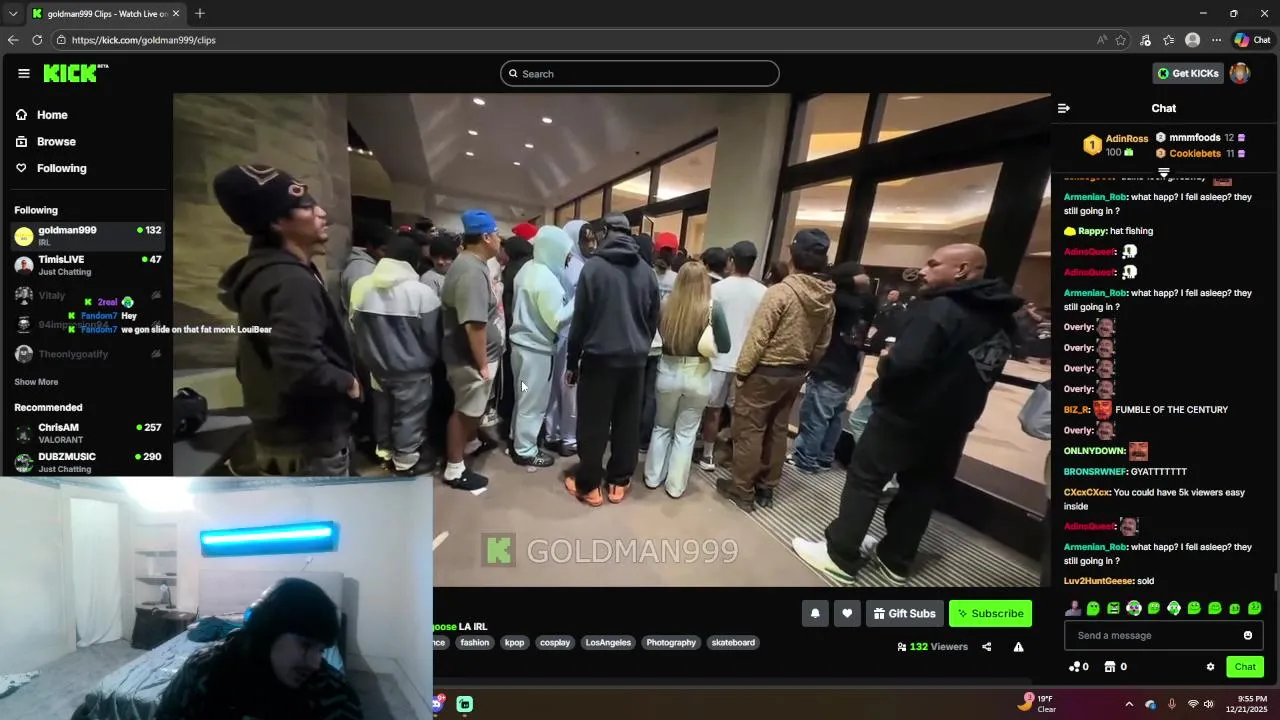The height and width of the screenshot is (720, 1280).
Task: Click mmmfoods in gift leaderboard
Action: [x=1195, y=138]
